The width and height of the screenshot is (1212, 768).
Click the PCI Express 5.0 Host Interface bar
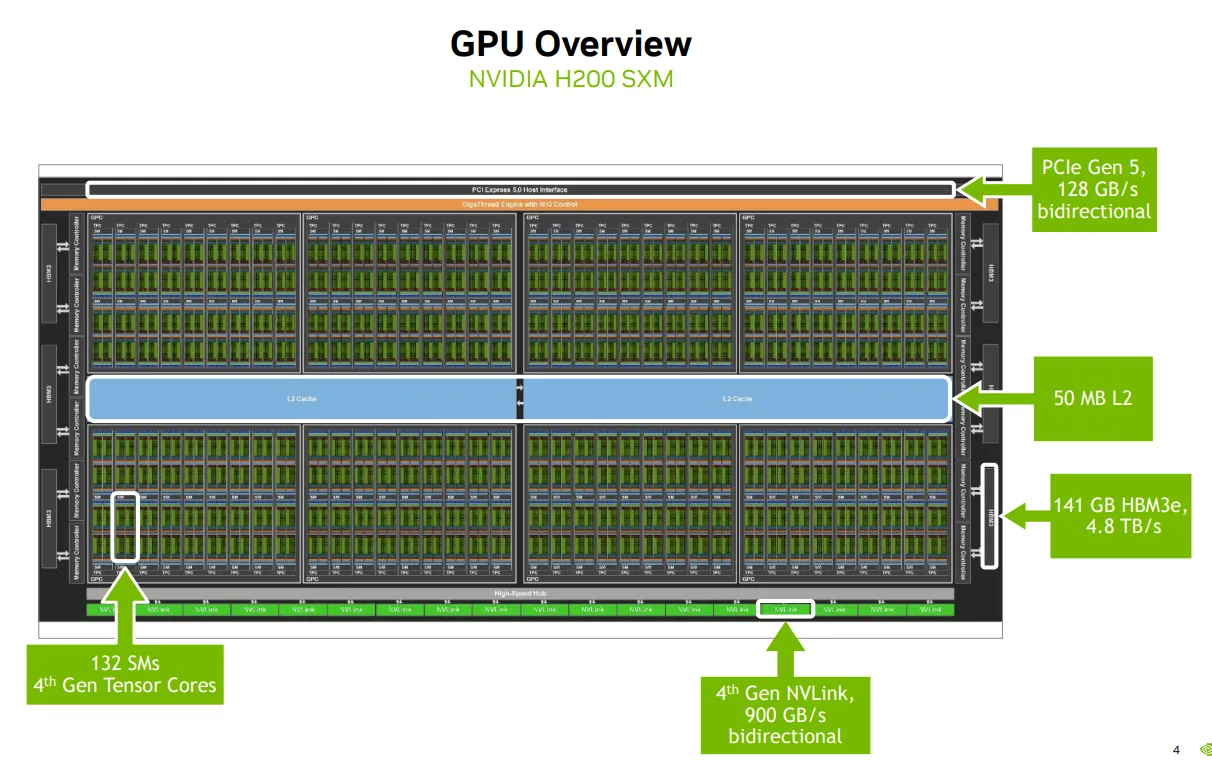(x=520, y=189)
